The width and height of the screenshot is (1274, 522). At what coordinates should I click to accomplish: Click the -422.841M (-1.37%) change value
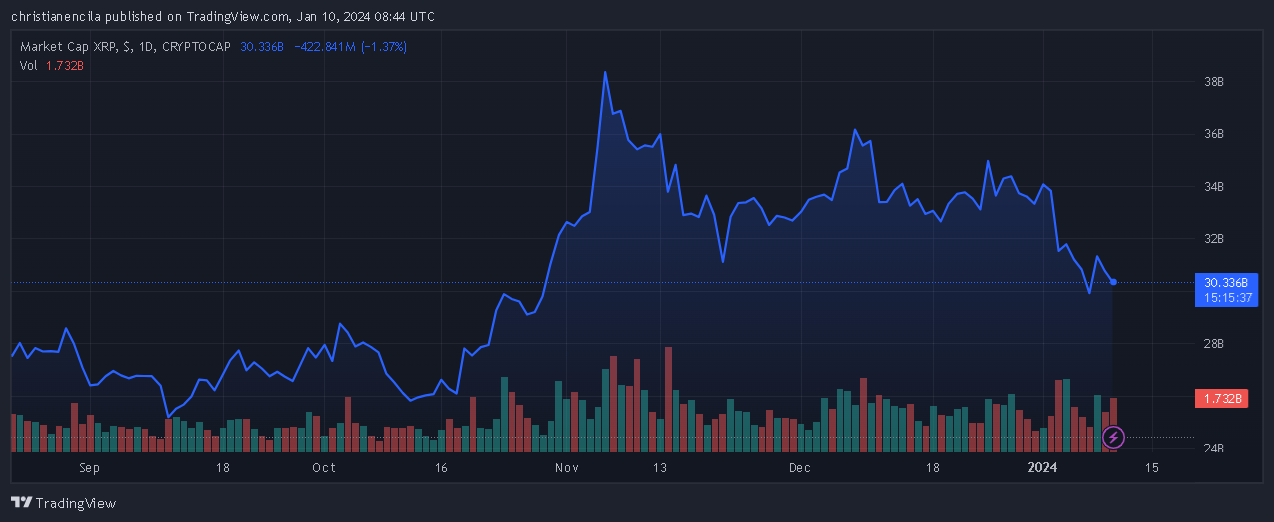tap(350, 47)
